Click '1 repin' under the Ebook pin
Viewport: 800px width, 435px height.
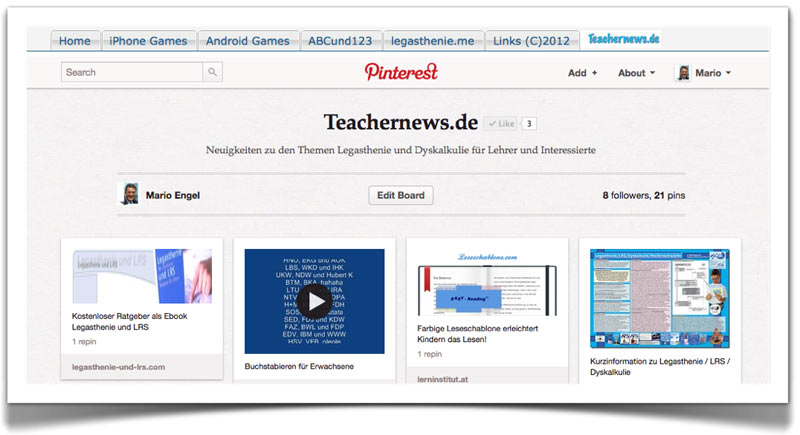coord(84,342)
